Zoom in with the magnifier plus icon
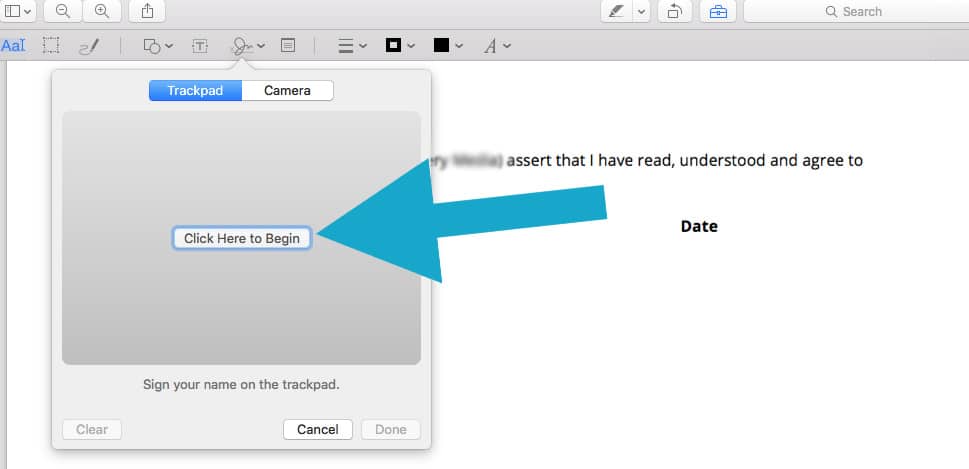969x469 pixels. (x=102, y=11)
